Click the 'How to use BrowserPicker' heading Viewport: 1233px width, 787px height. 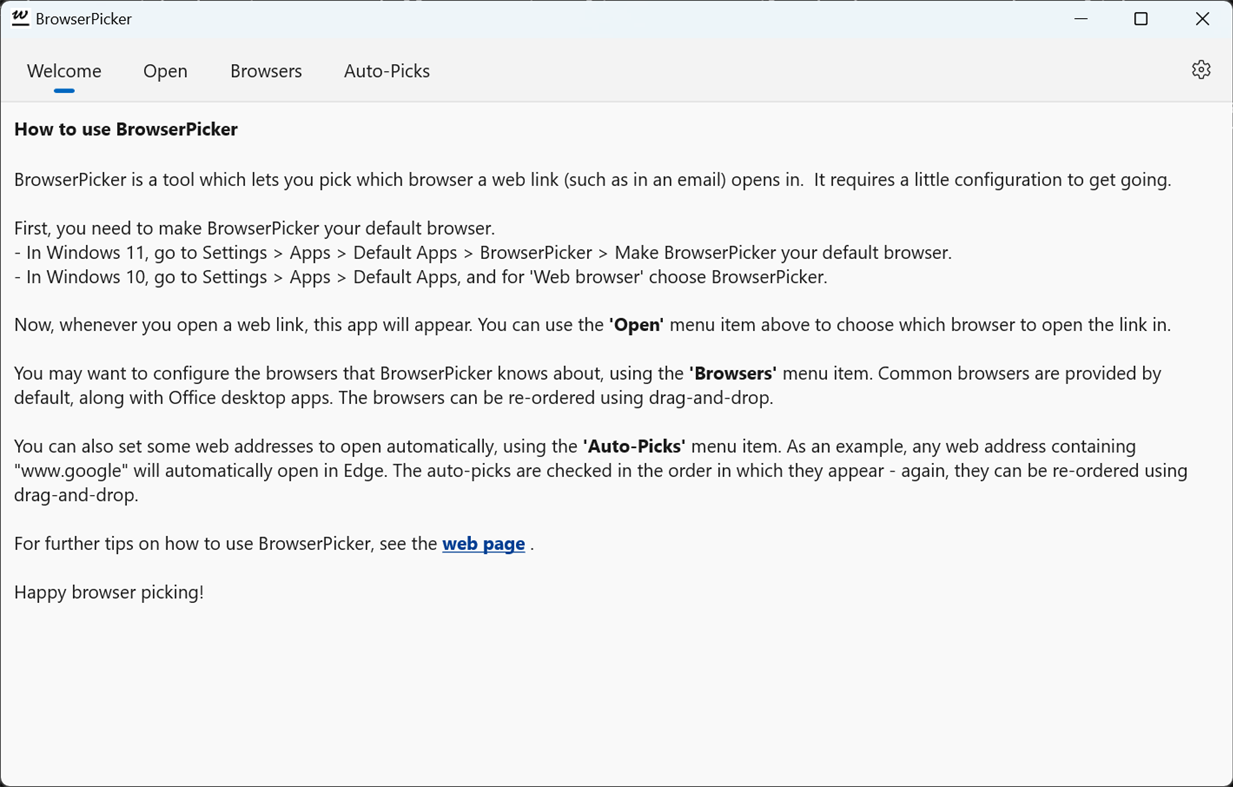coord(126,129)
